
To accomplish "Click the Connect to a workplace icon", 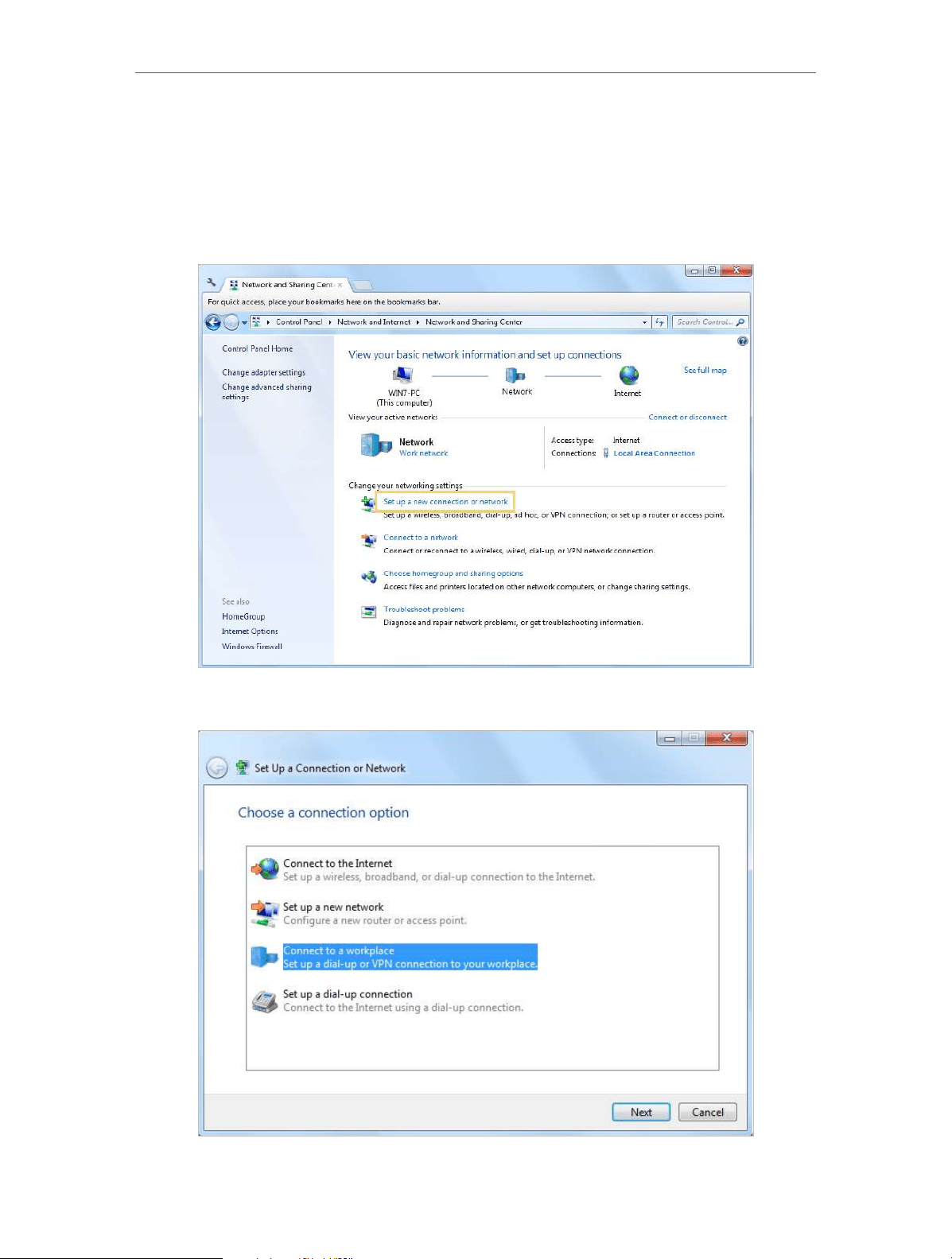I will pyautogui.click(x=265, y=957).
